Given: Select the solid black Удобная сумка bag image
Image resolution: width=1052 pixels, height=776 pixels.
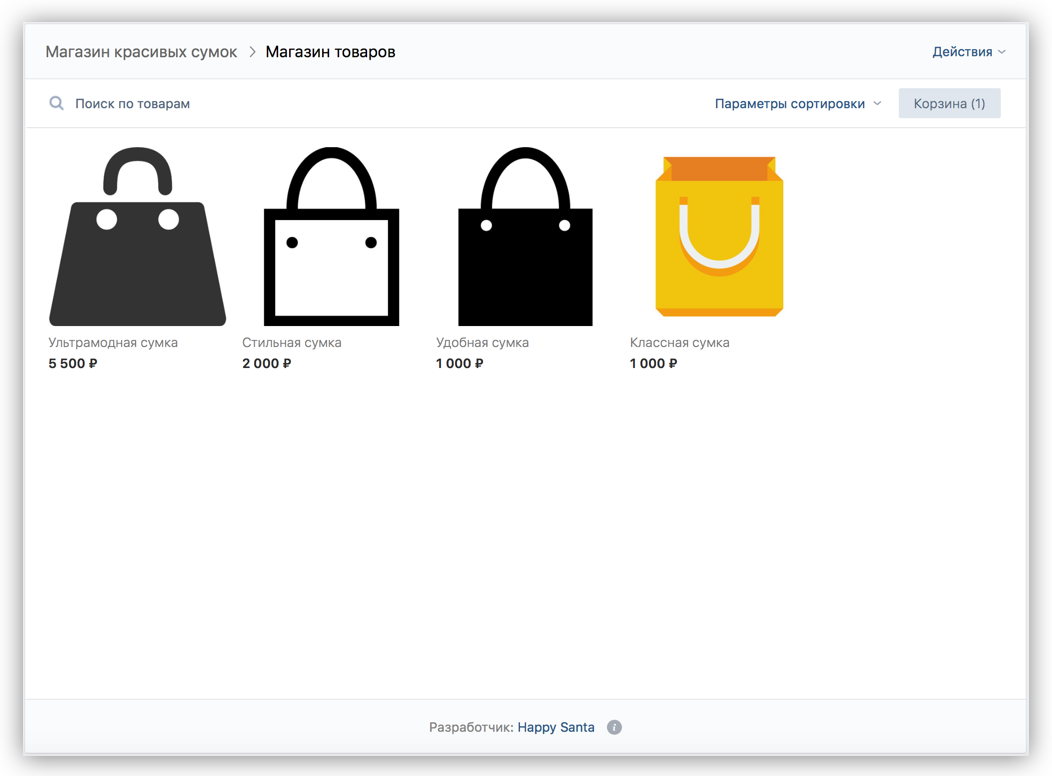Looking at the screenshot, I should [525, 237].
